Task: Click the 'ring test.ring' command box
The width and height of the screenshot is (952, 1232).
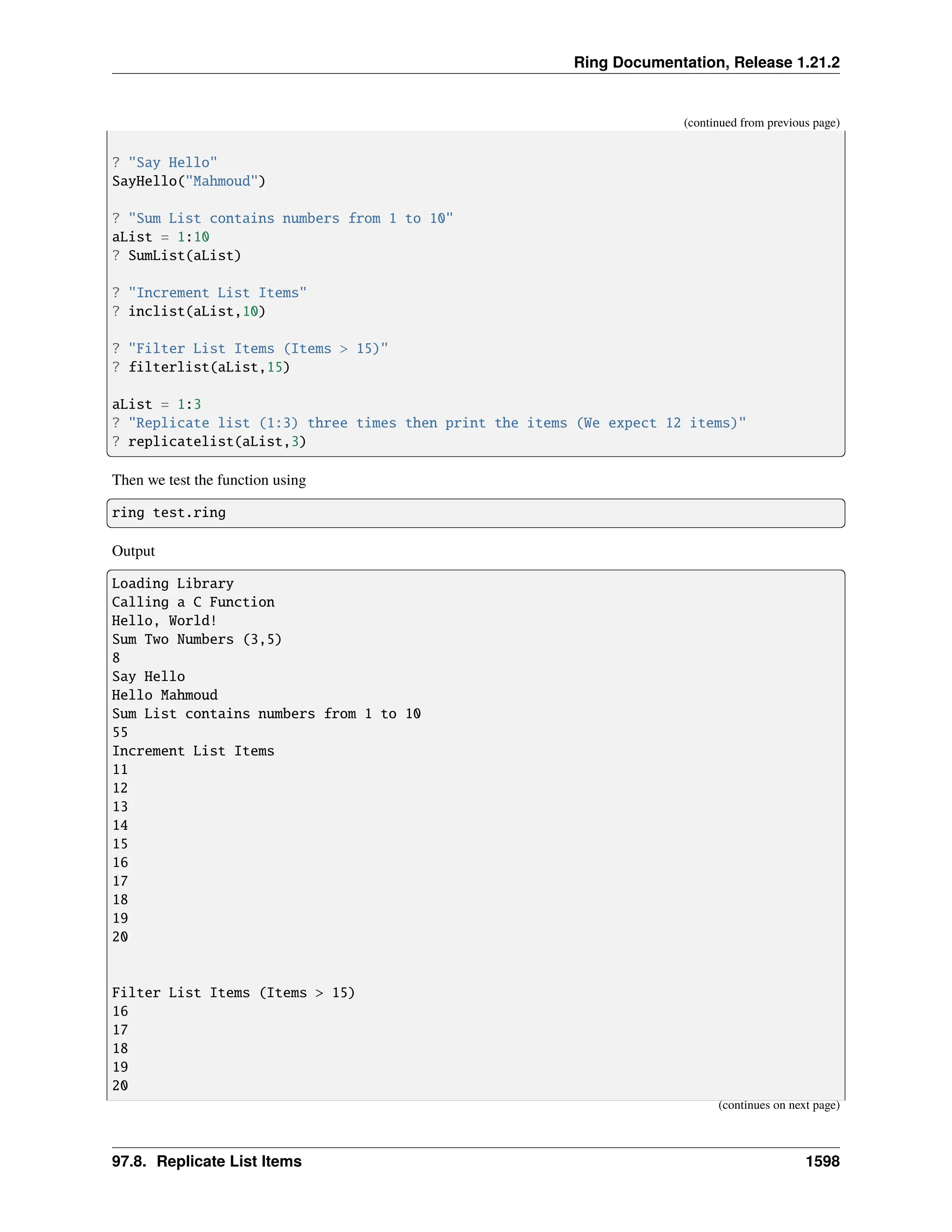Action: [x=475, y=513]
